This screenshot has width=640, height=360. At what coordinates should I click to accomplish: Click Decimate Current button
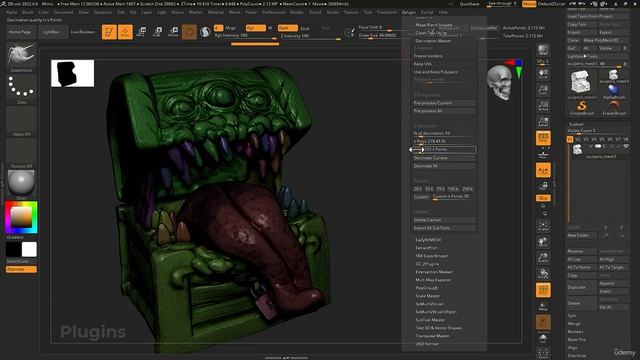click(x=443, y=158)
